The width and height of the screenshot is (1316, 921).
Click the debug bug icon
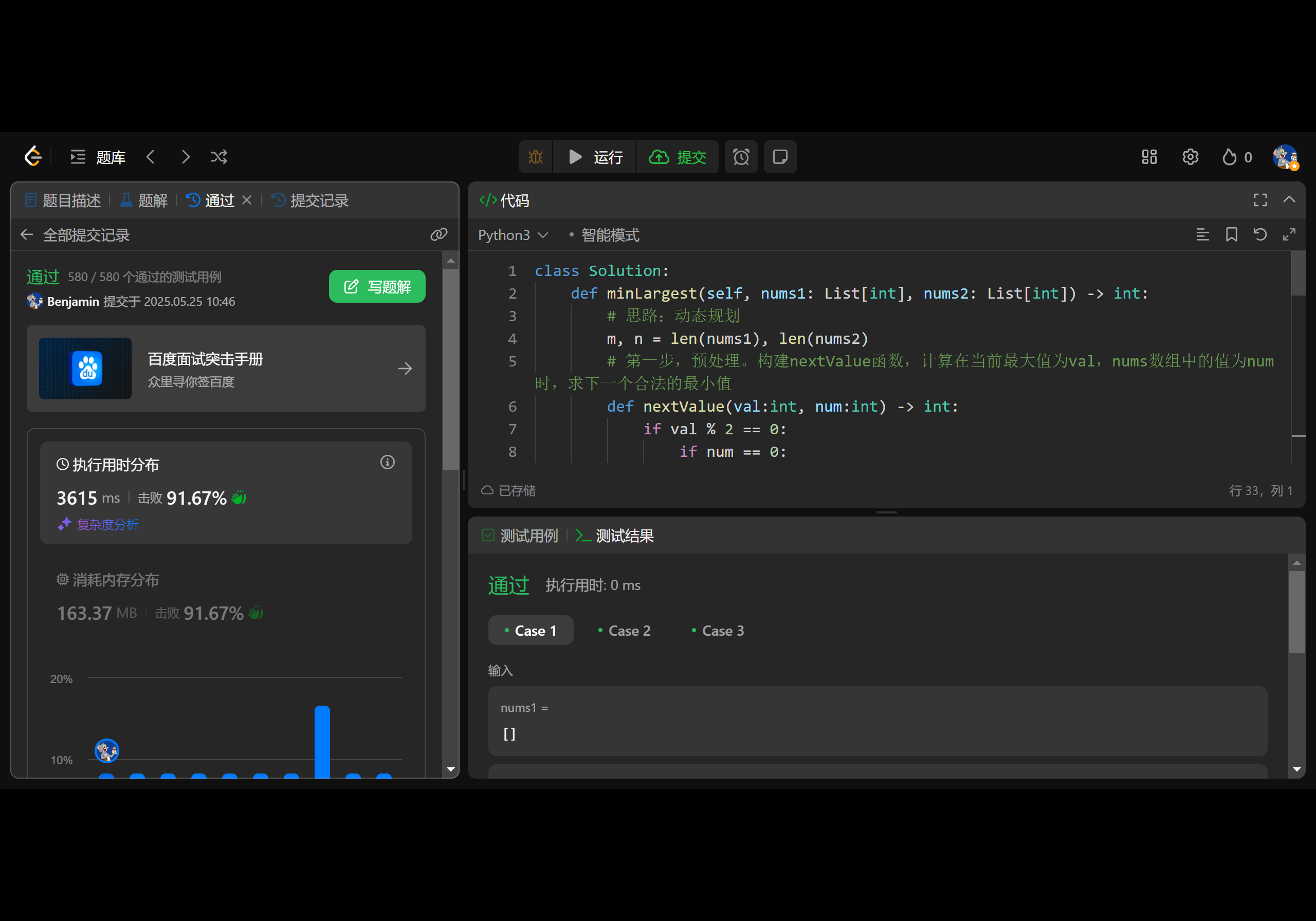[x=535, y=156]
